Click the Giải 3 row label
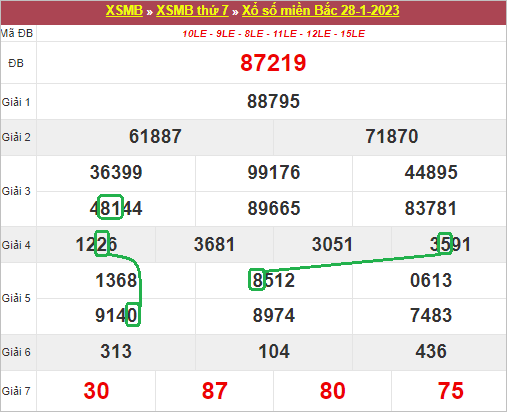 (16, 191)
